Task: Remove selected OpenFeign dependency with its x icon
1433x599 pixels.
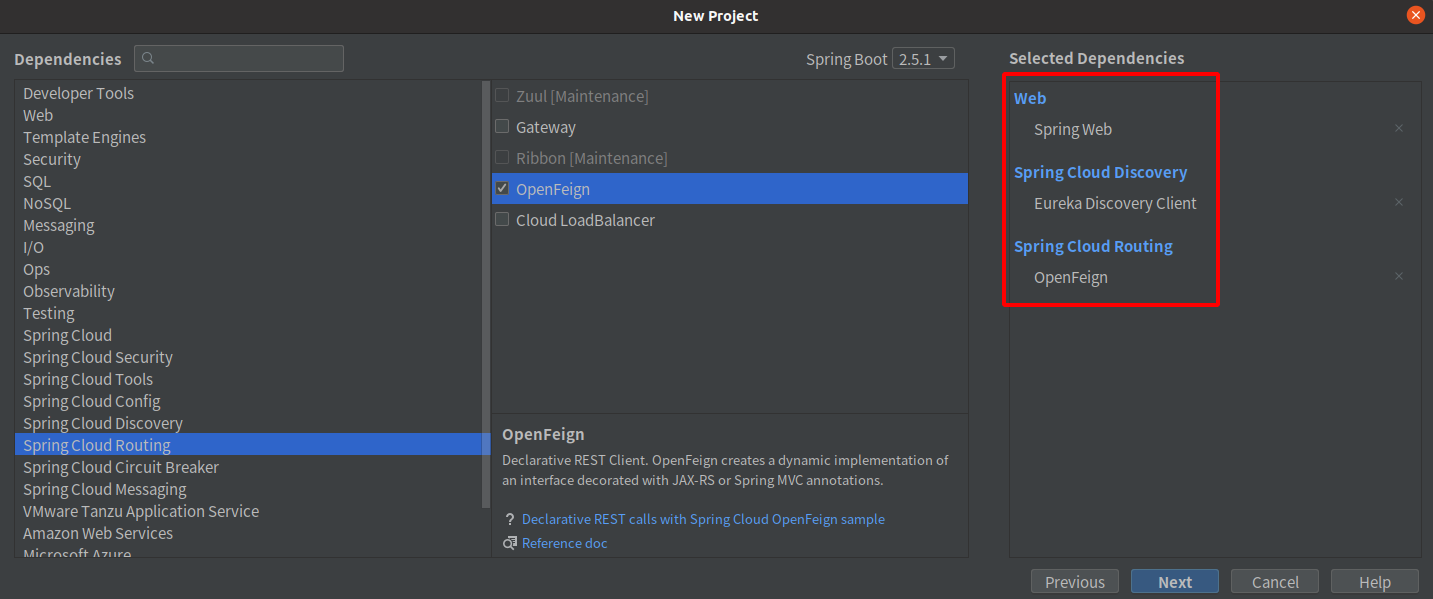Action: click(x=1399, y=276)
